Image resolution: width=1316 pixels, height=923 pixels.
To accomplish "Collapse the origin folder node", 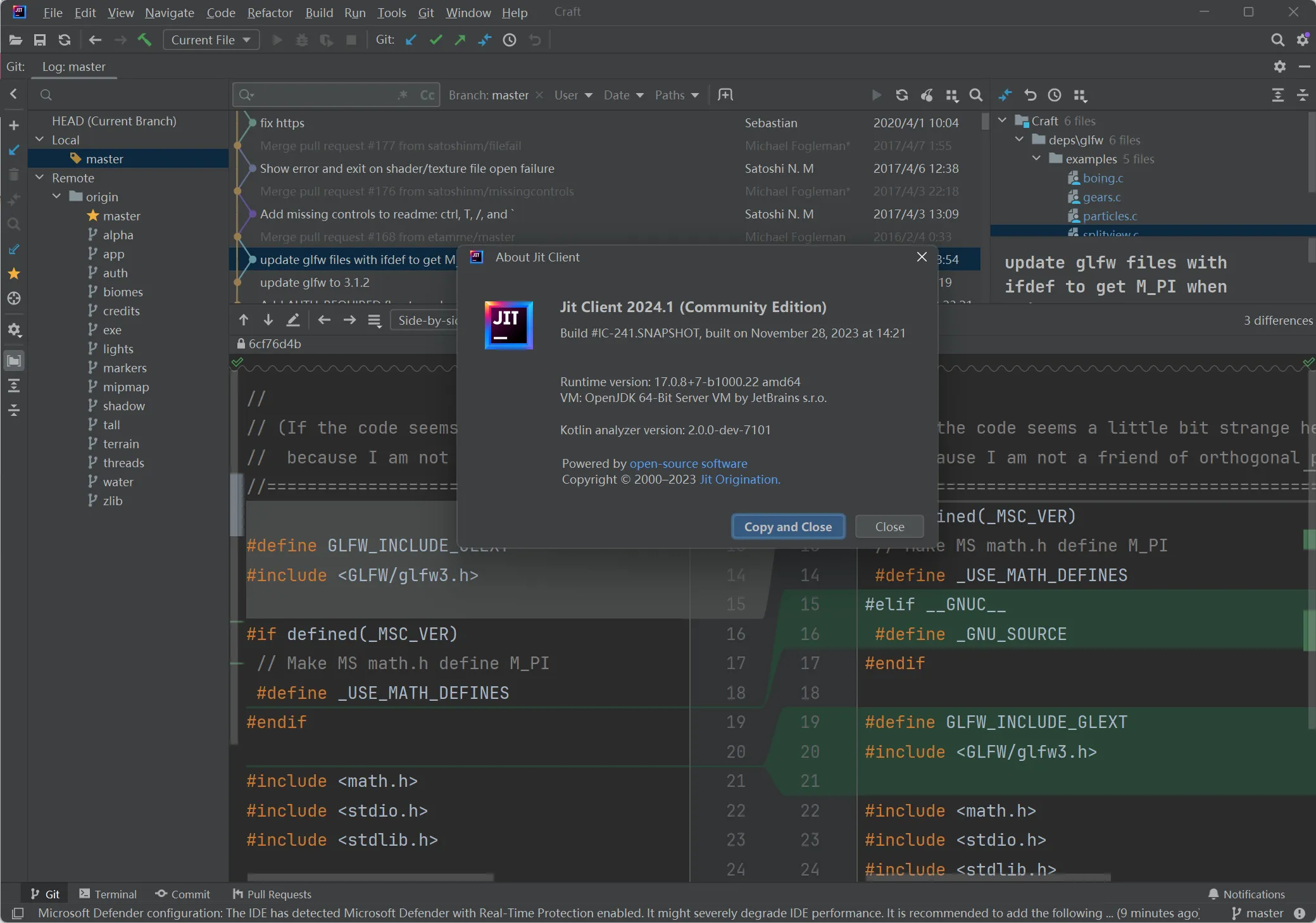I will click(57, 196).
